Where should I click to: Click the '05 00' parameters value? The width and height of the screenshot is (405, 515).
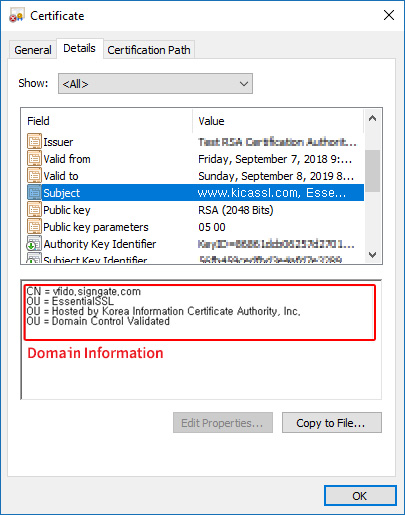coord(212,227)
